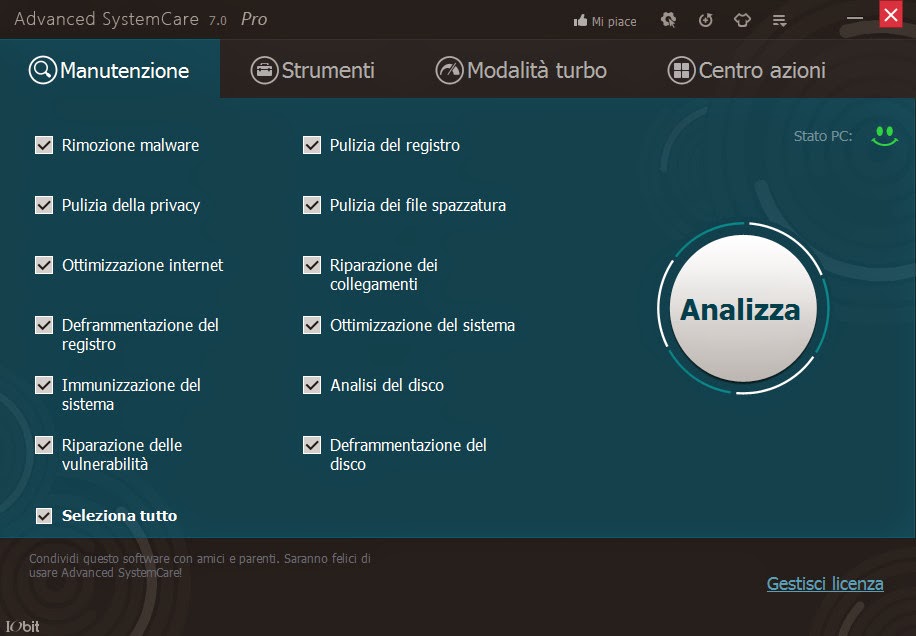Click the grid icon on Centro azioni
The image size is (916, 636).
pos(682,70)
